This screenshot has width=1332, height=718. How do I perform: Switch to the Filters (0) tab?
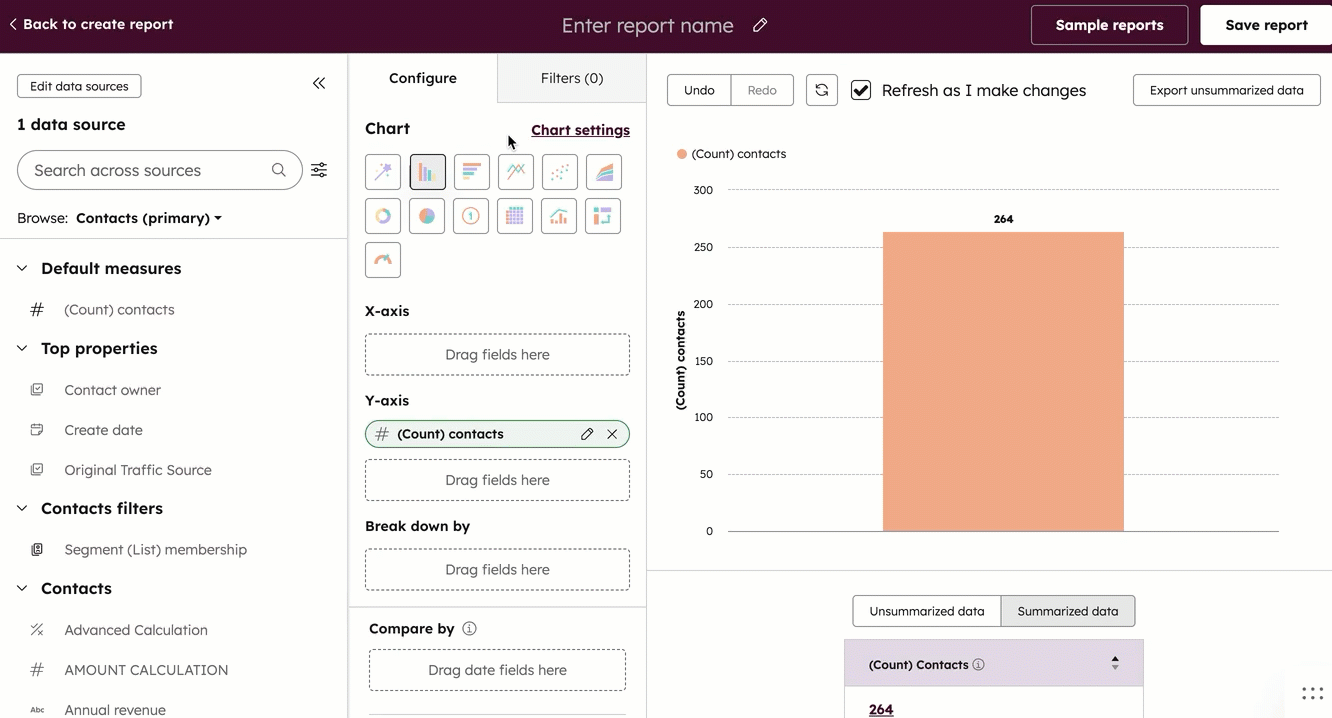571,77
